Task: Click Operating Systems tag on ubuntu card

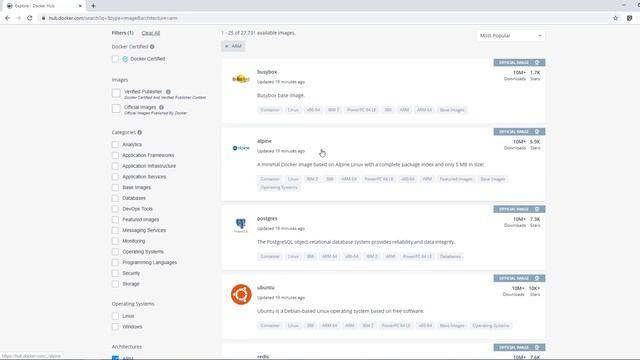Action: (x=491, y=326)
